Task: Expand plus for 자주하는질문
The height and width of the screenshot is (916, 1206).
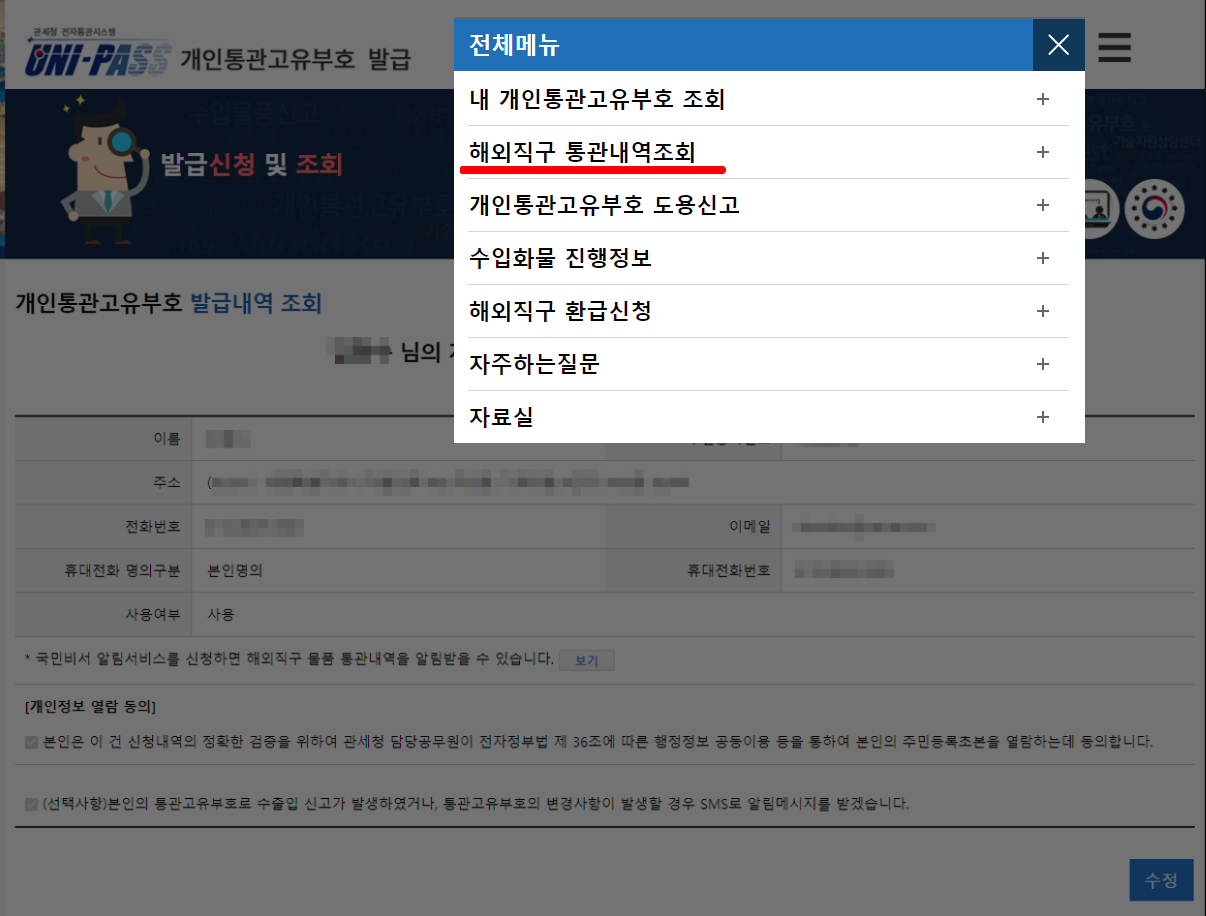Action: (1043, 364)
